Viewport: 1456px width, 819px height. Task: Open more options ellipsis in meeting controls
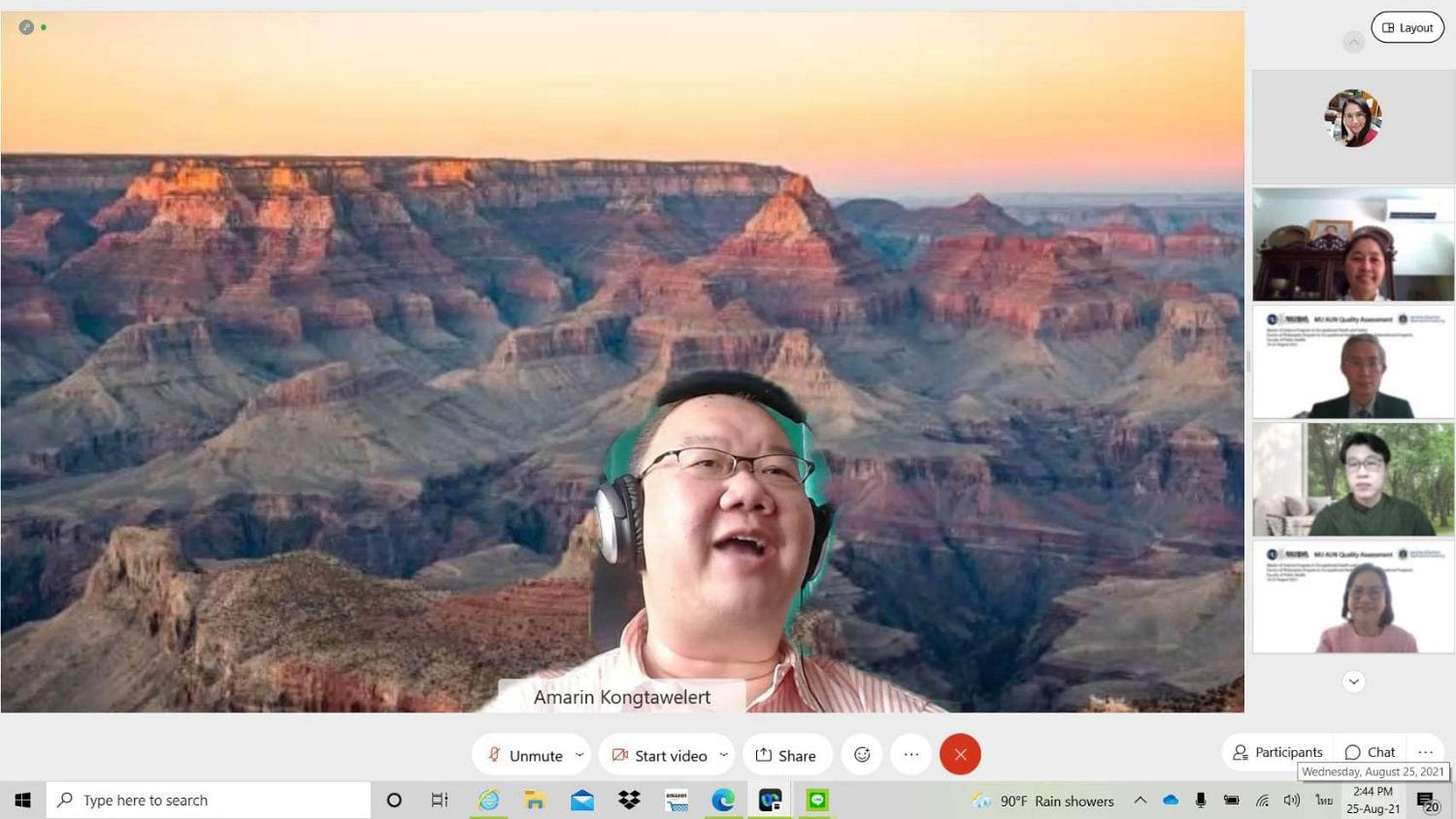(x=910, y=755)
